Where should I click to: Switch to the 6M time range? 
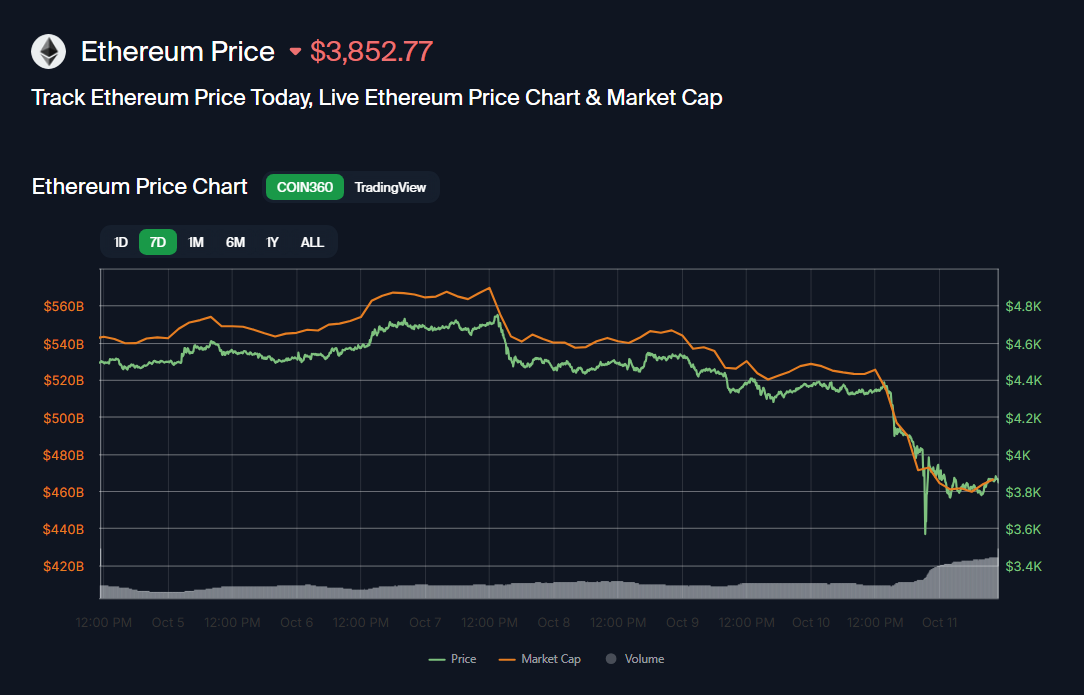click(235, 242)
